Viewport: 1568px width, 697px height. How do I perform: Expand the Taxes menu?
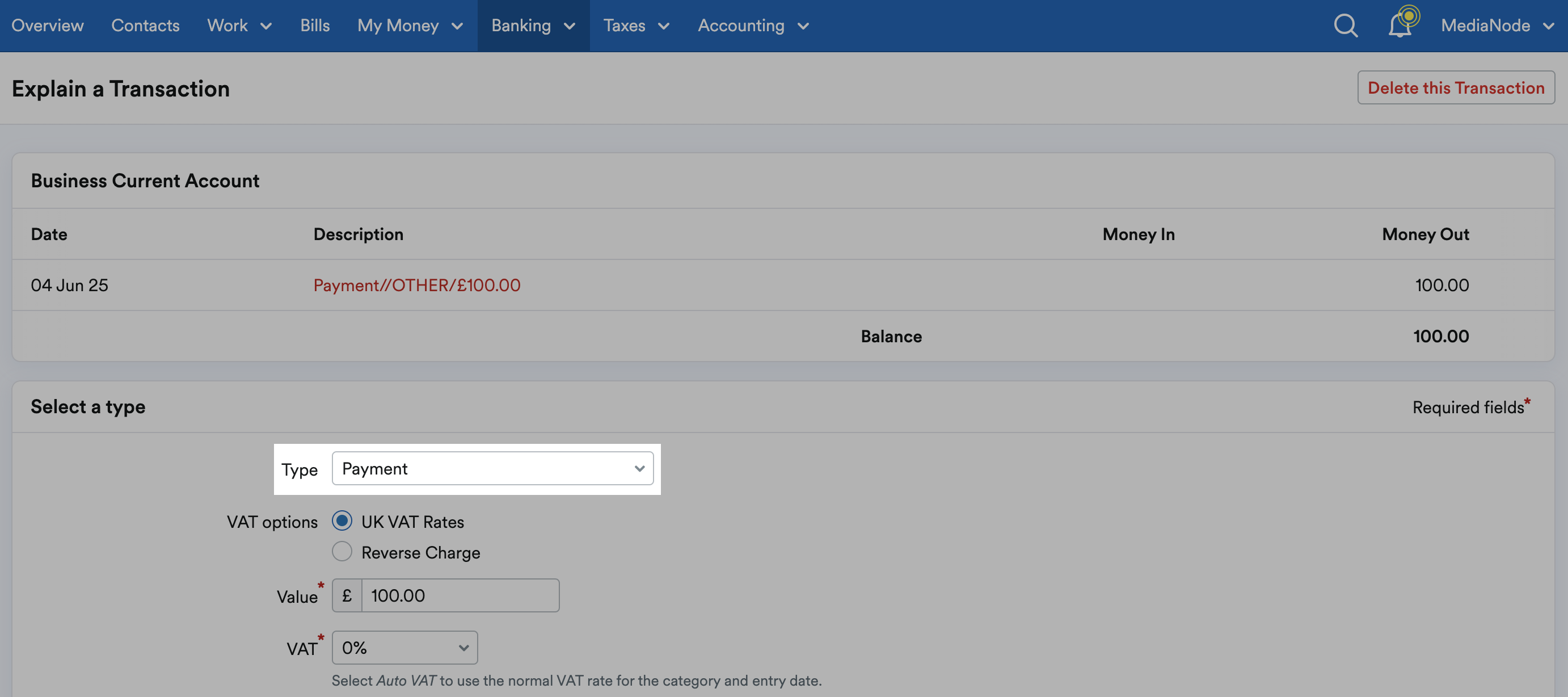[636, 26]
